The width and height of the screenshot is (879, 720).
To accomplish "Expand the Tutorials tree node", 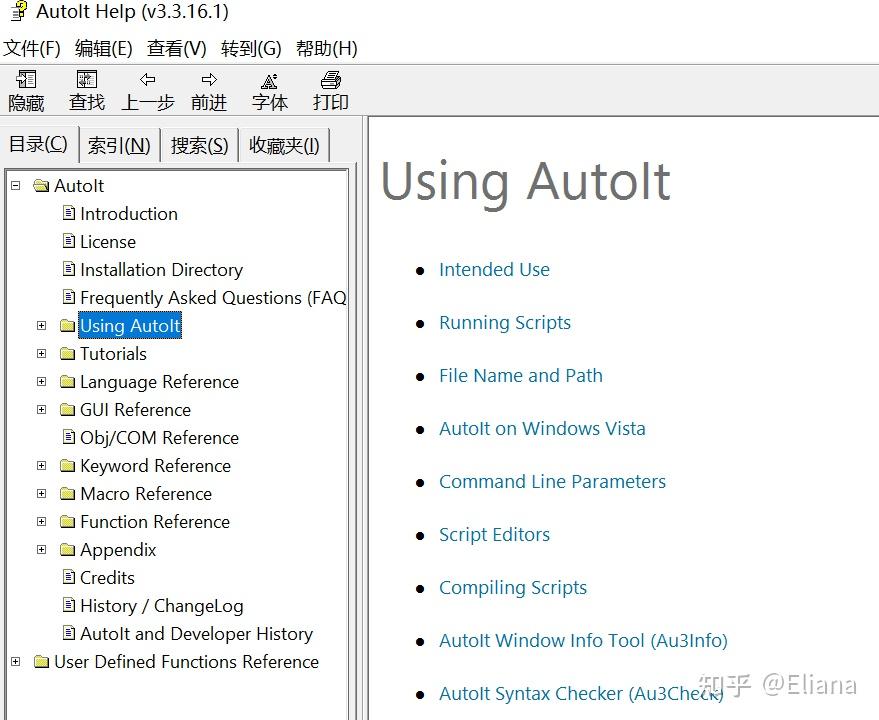I will (x=41, y=353).
